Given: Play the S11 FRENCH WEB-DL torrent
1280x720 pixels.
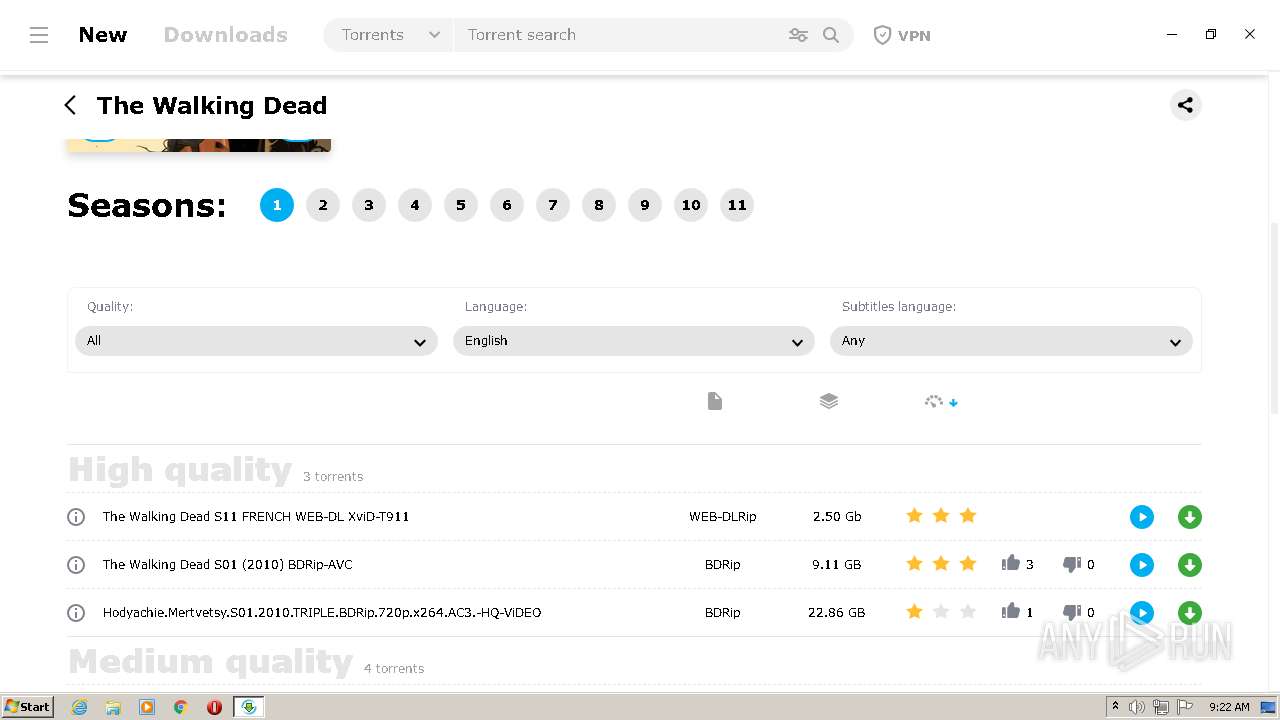Looking at the screenshot, I should (x=1141, y=517).
